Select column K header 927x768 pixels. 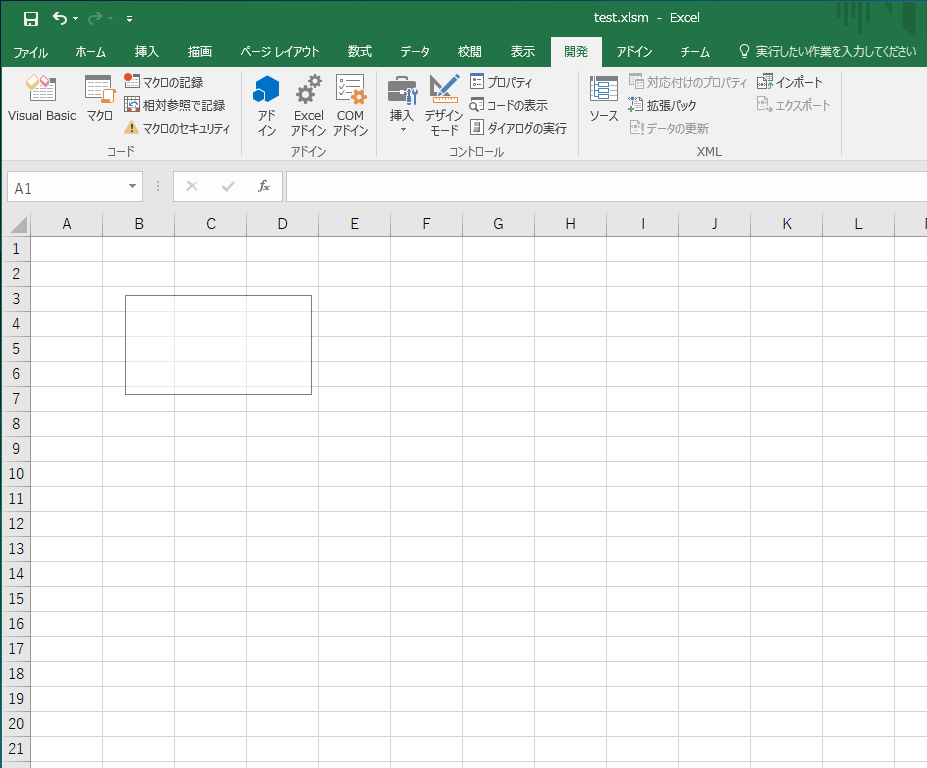pyautogui.click(x=786, y=224)
